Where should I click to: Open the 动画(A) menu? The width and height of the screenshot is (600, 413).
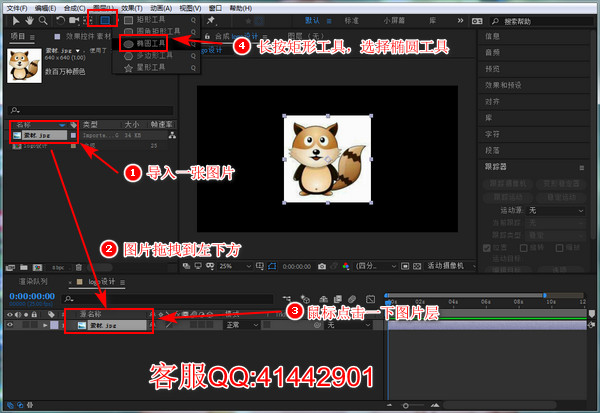click(x=161, y=8)
